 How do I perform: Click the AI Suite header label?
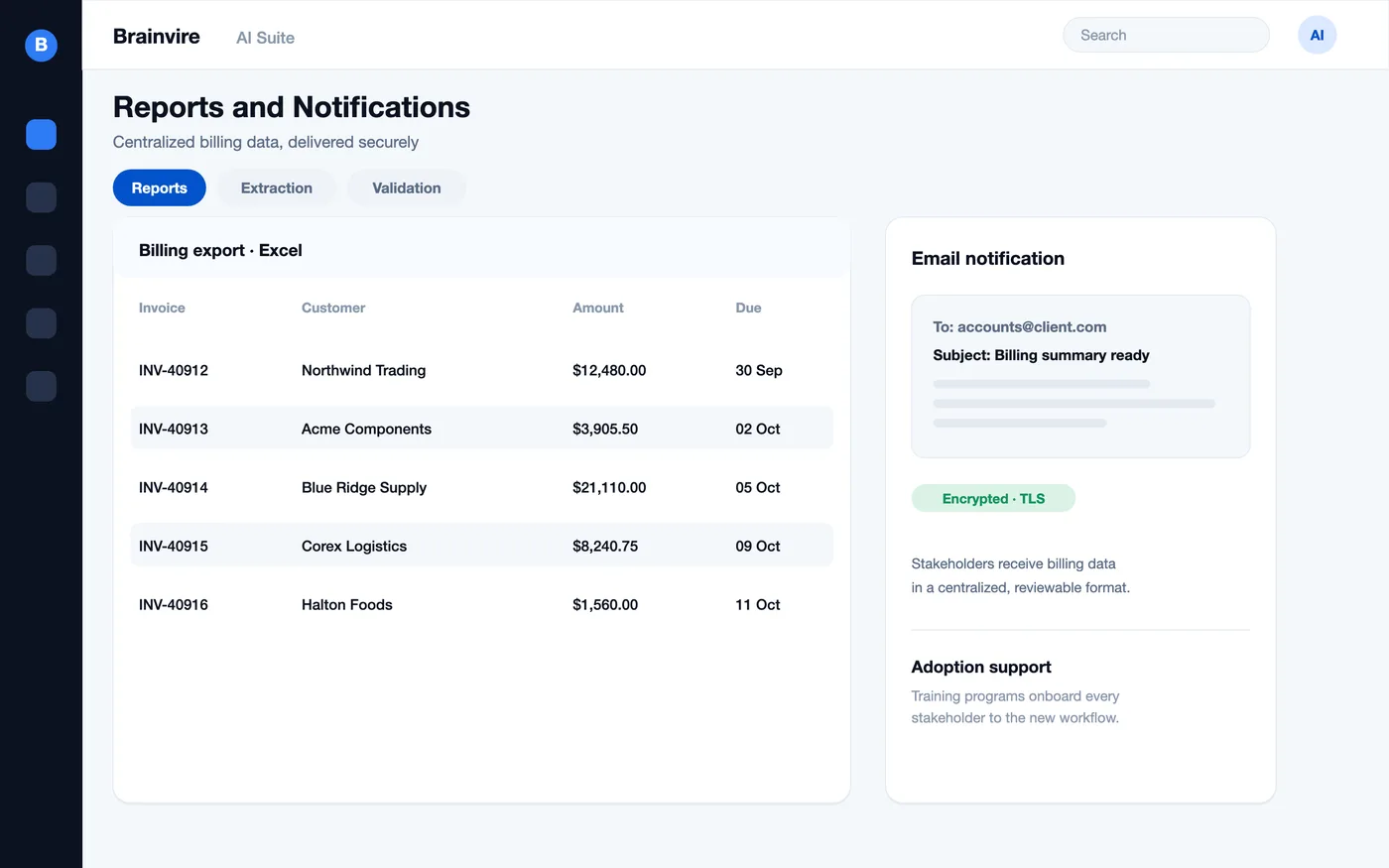(265, 38)
